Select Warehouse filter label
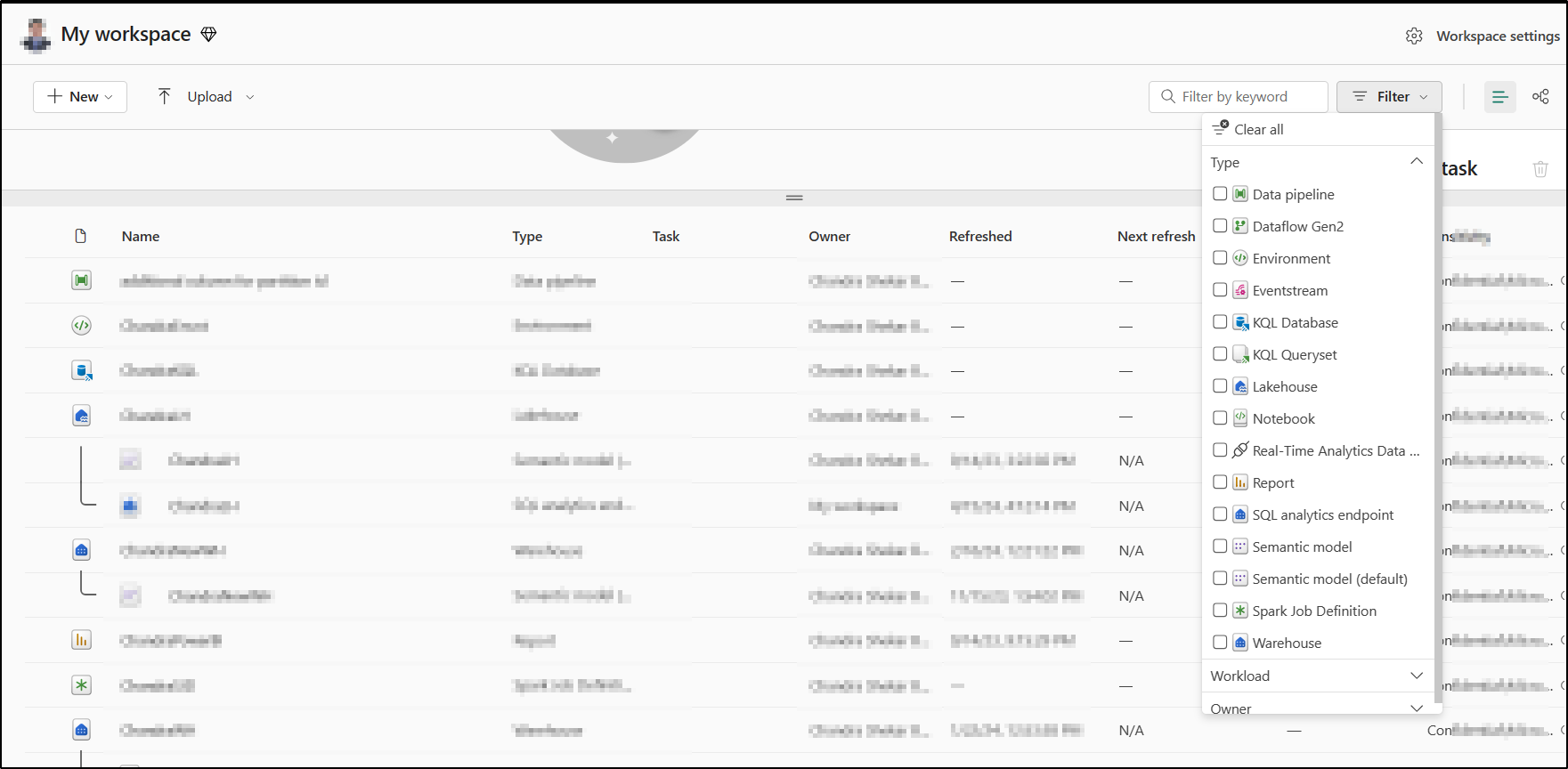The width and height of the screenshot is (1568, 769). click(x=1287, y=643)
